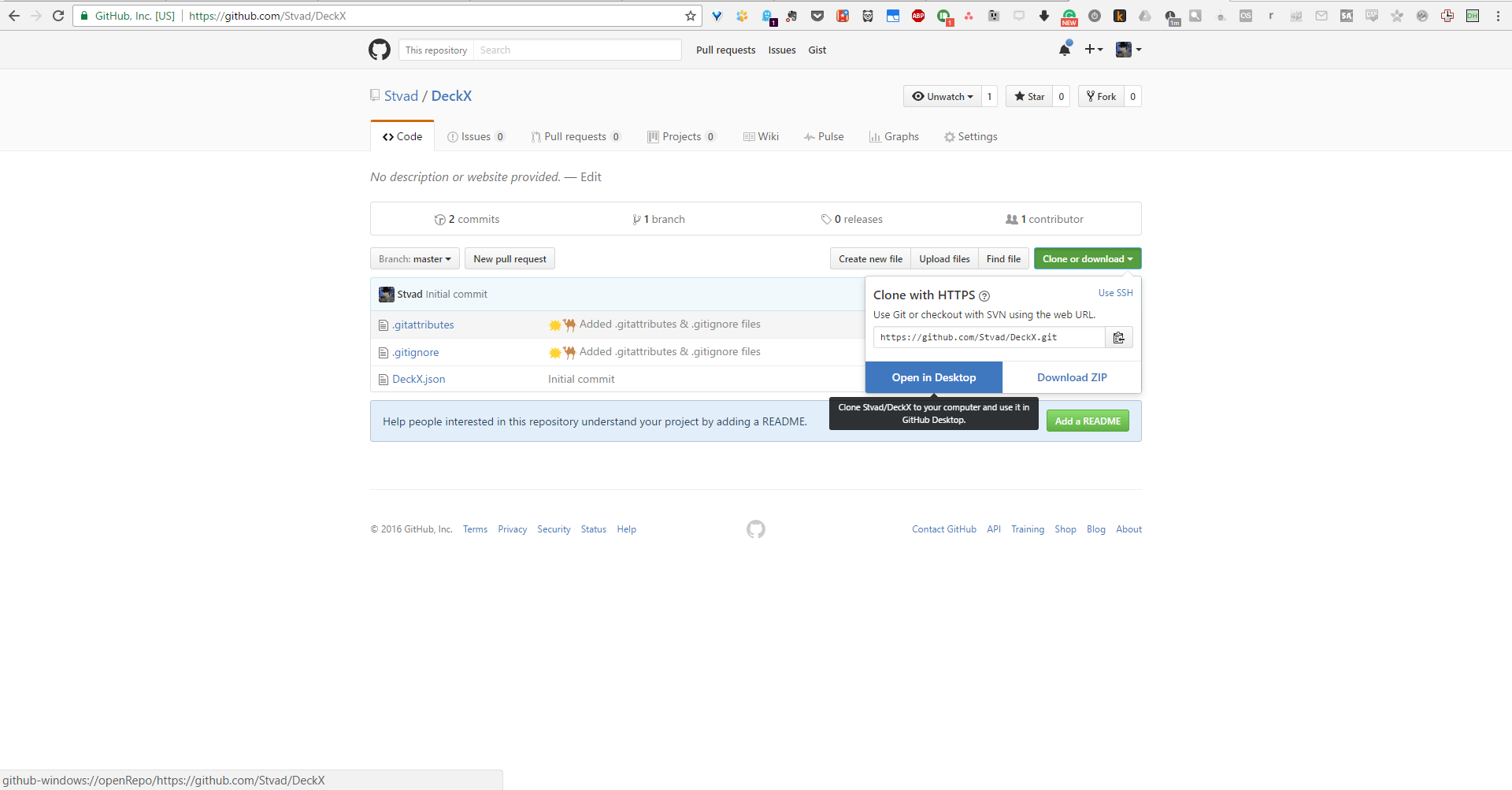View the 0 releases
Image resolution: width=1512 pixels, height=790 pixels.
click(851, 219)
